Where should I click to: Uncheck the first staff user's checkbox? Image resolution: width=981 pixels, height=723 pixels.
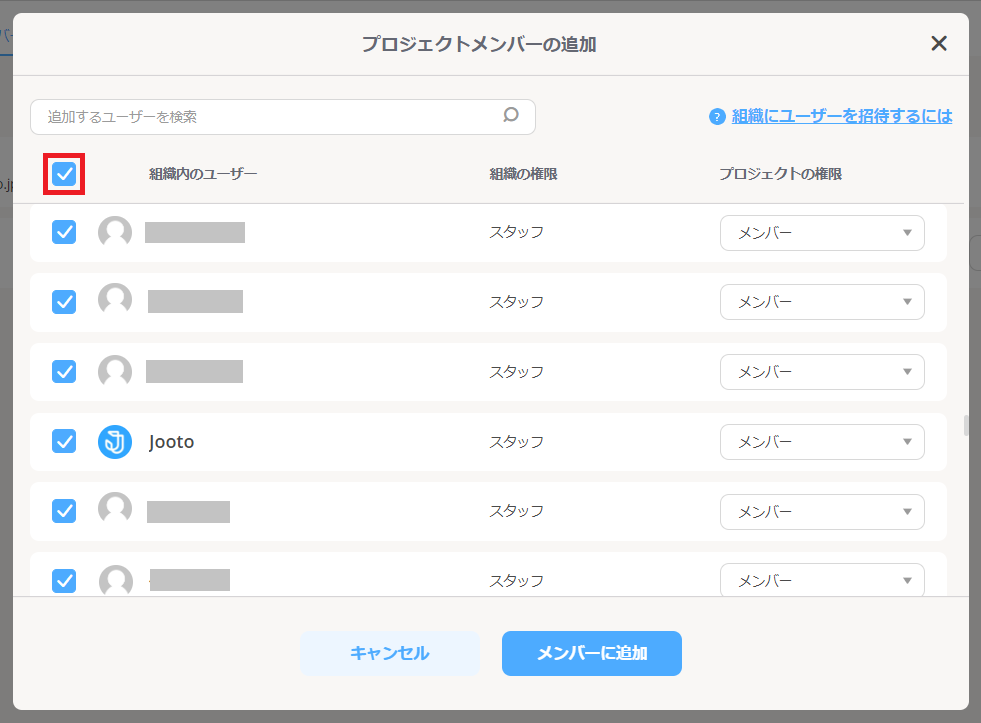pos(63,232)
